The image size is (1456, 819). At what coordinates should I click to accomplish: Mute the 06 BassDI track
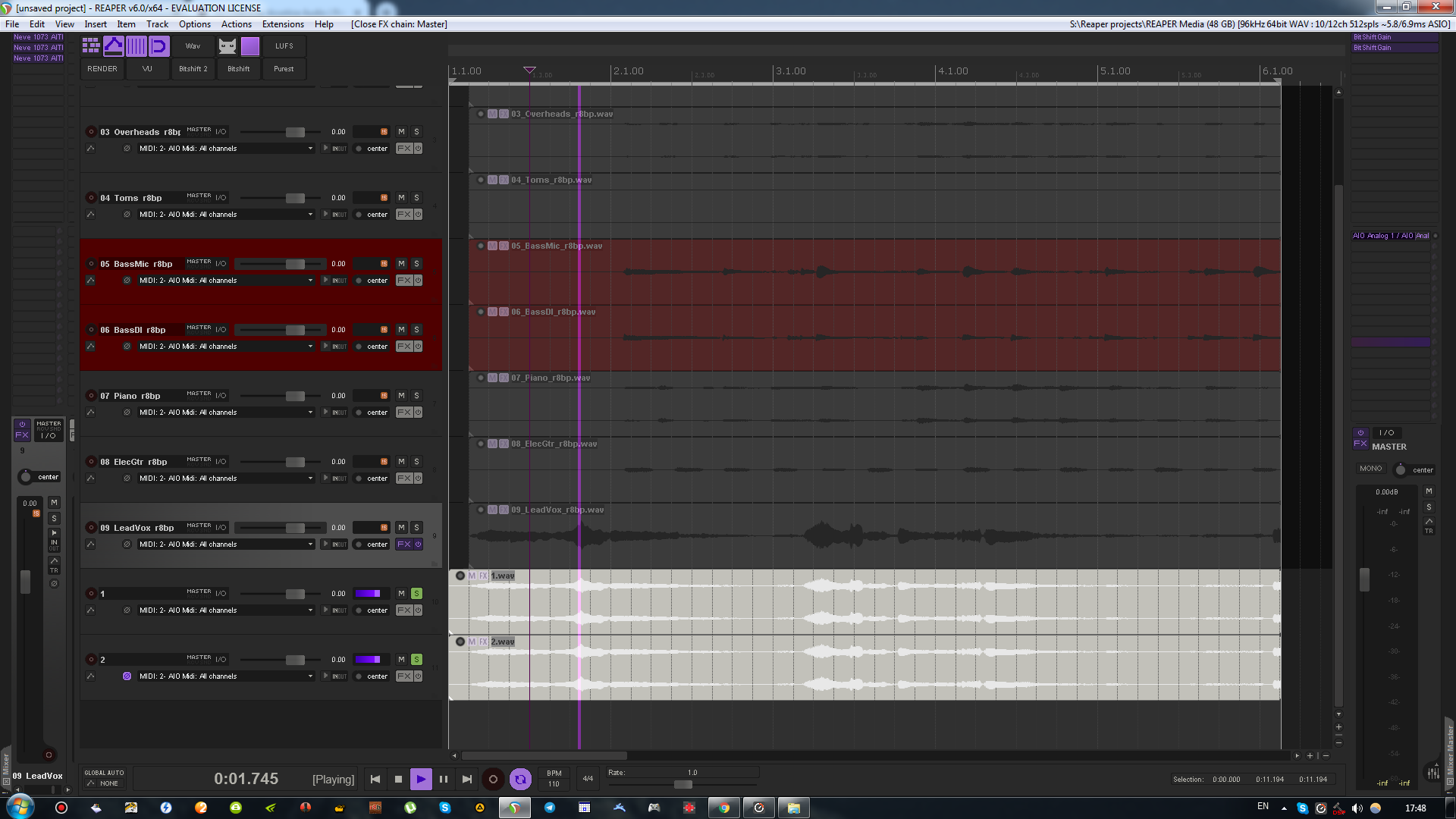coord(402,330)
